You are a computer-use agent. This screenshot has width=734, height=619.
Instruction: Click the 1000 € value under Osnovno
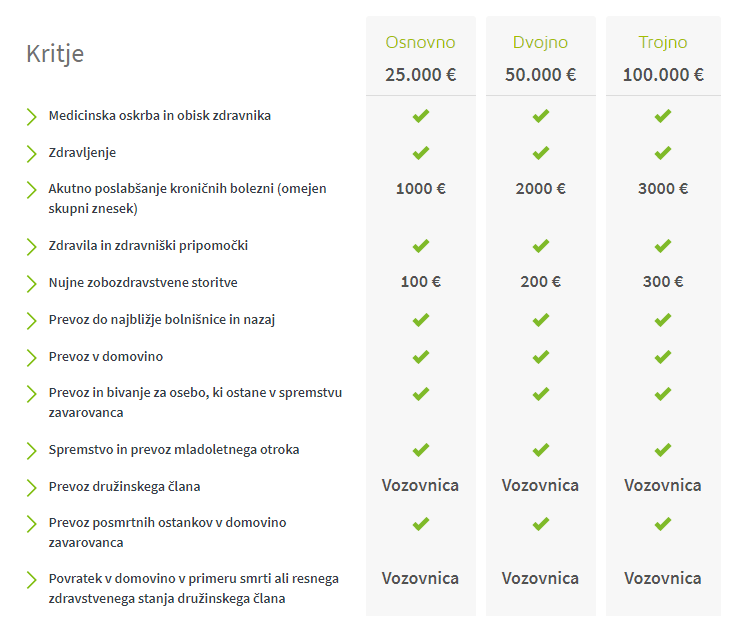click(x=420, y=189)
